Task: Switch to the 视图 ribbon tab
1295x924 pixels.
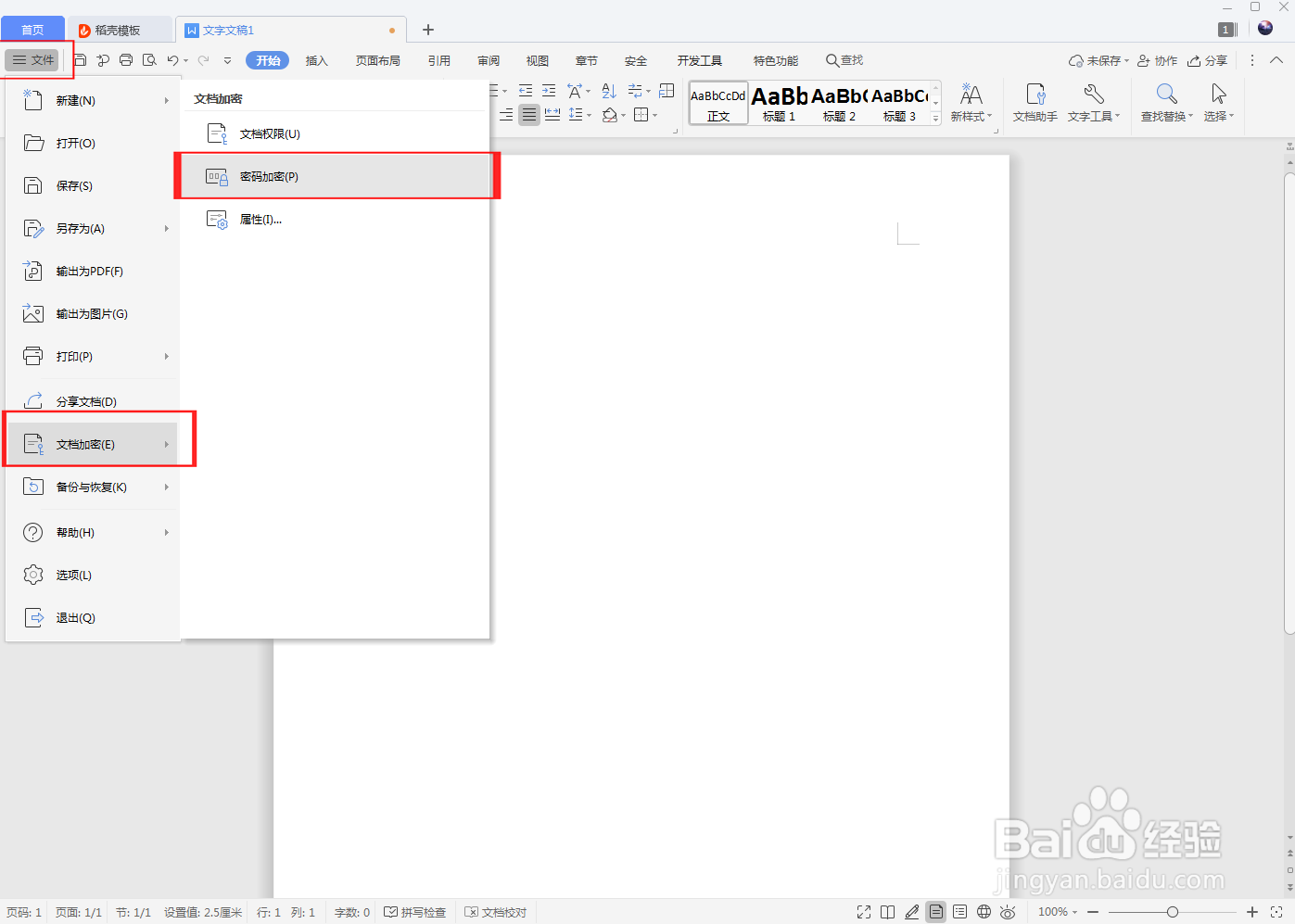Action: tap(538, 61)
